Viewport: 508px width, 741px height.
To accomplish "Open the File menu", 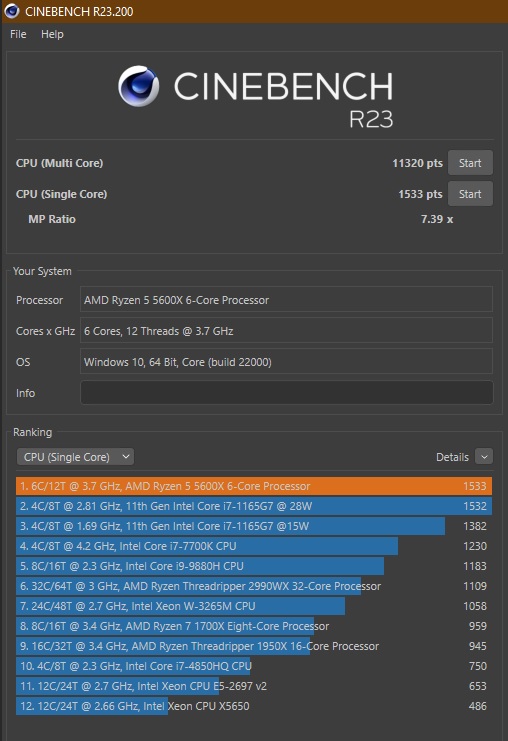I will (18, 34).
